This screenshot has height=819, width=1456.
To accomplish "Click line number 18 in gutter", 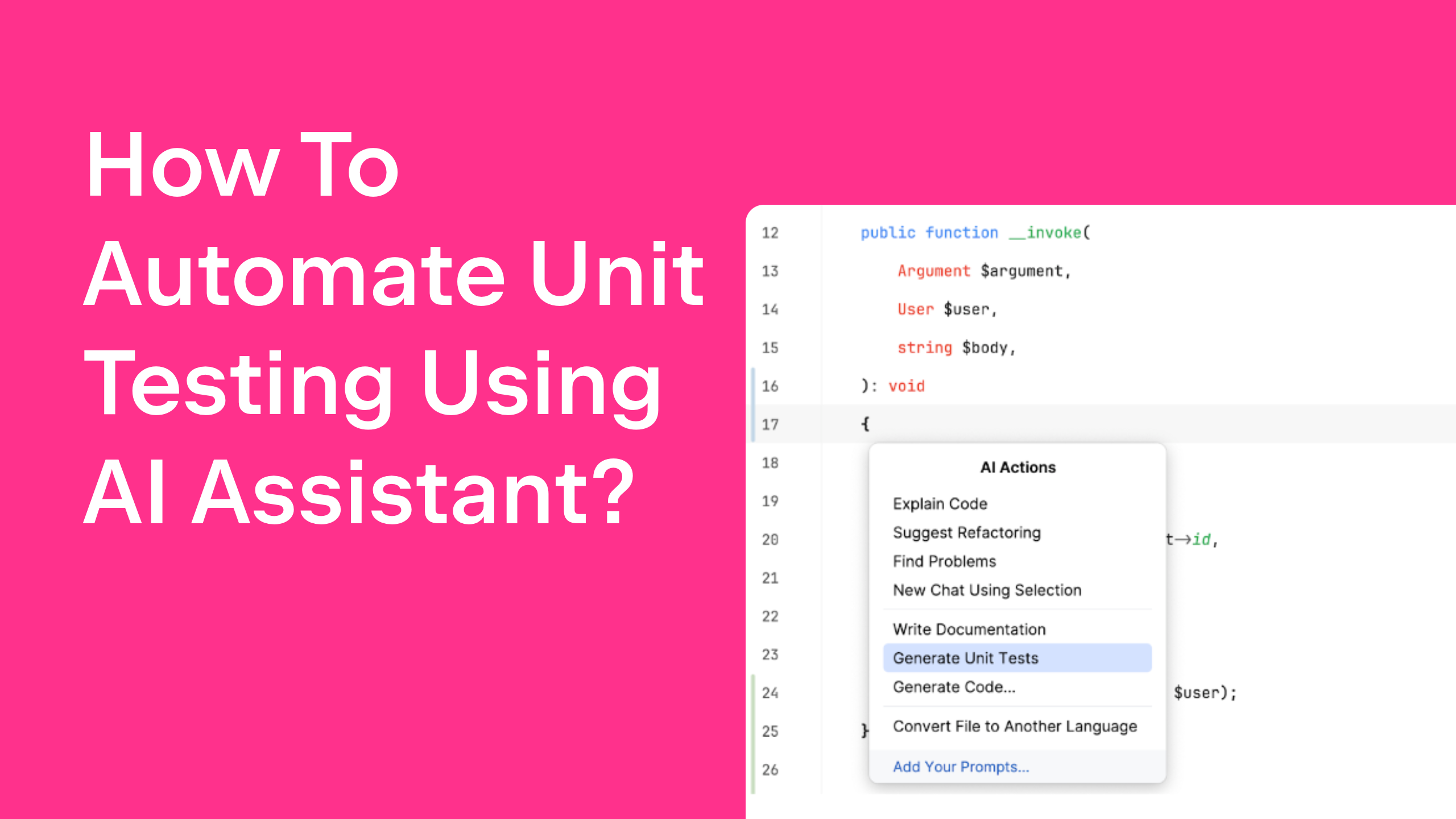I will coord(770,463).
